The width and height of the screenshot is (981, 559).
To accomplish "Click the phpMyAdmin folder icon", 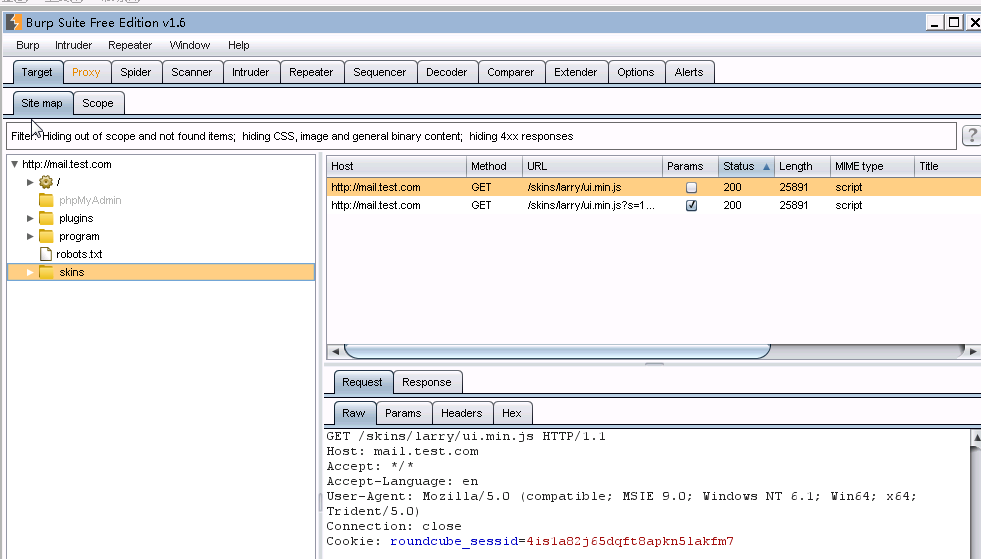I will 46,200.
